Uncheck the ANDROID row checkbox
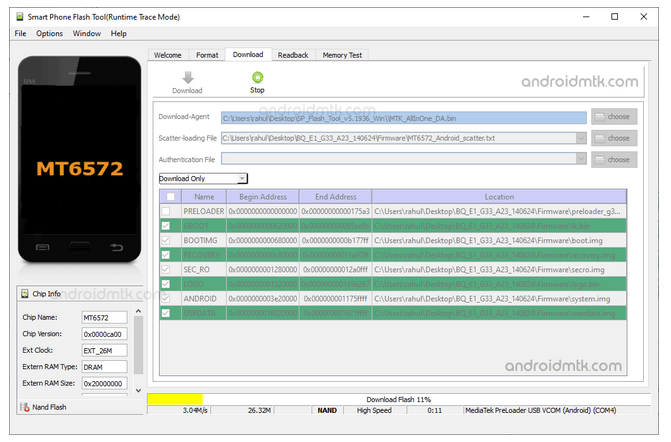Image resolution: width=671 pixels, height=442 pixels. [x=166, y=299]
